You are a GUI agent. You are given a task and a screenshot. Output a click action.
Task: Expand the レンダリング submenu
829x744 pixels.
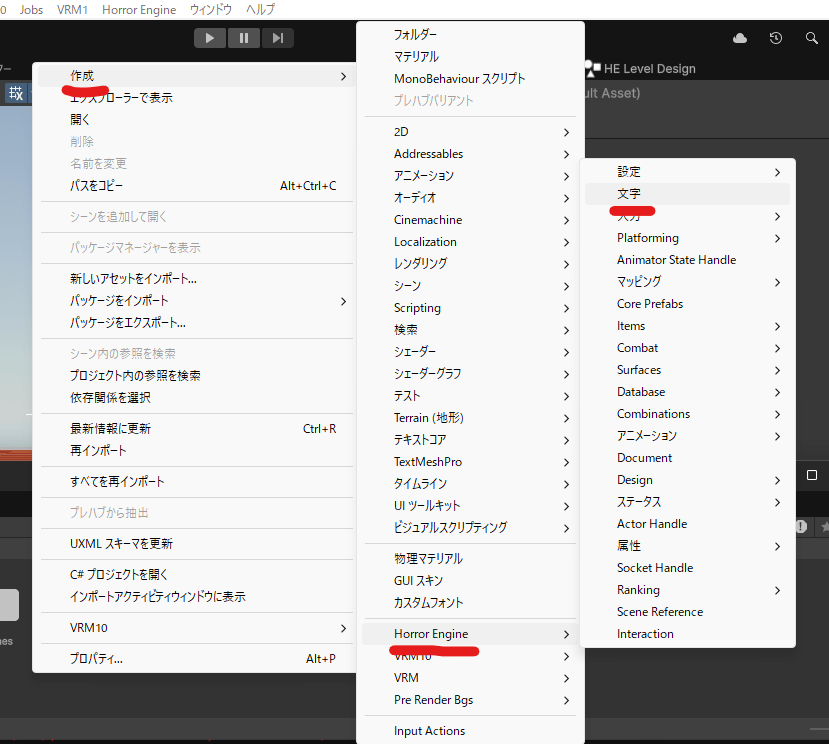coord(471,264)
